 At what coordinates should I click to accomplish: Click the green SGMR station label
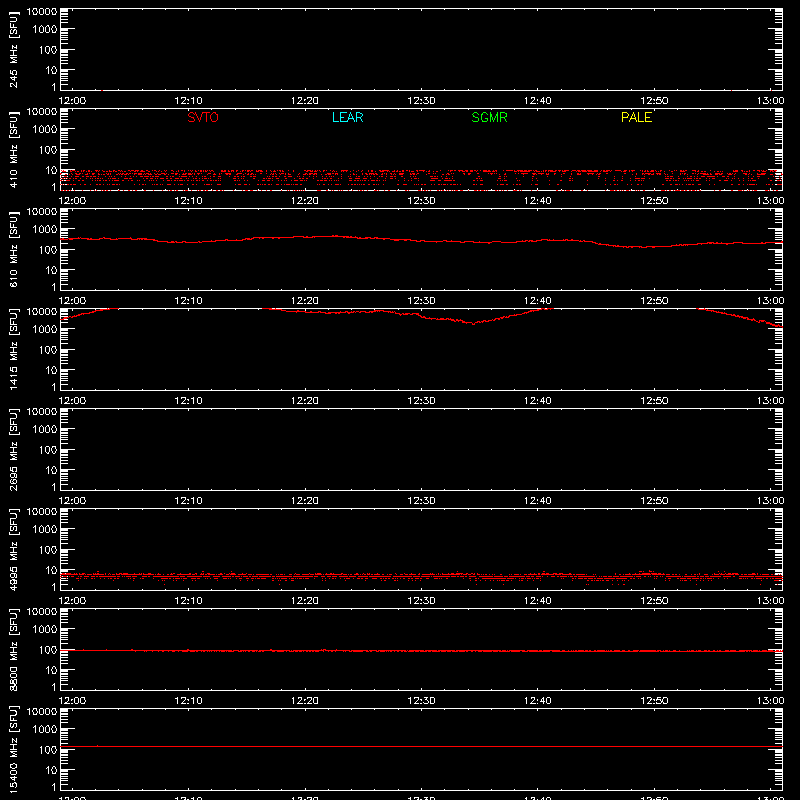pos(489,117)
